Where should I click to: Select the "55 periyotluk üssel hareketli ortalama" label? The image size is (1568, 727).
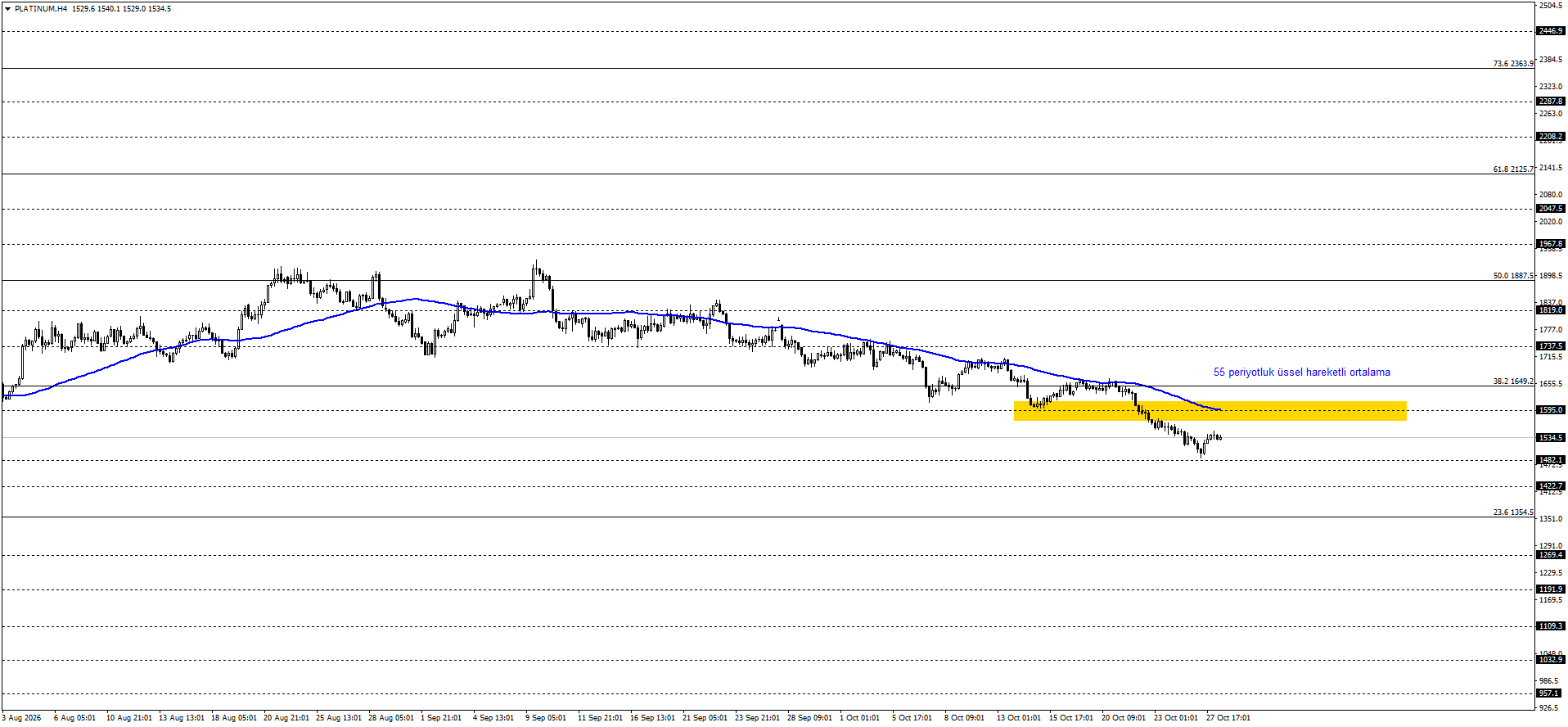pos(1301,373)
